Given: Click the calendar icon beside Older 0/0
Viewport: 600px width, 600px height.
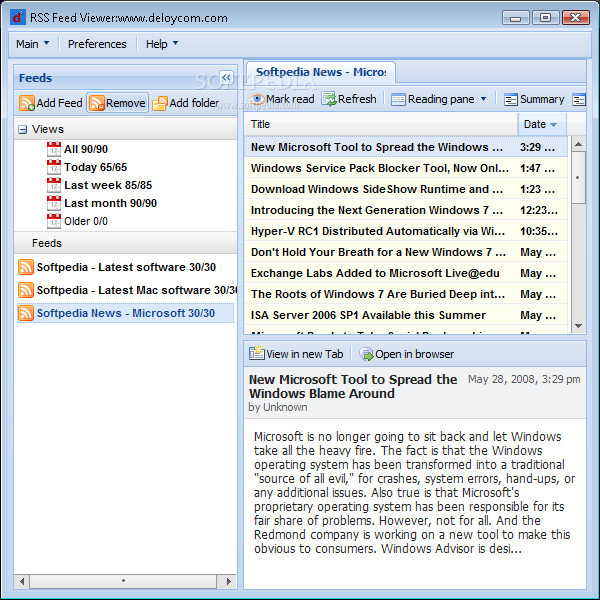Looking at the screenshot, I should (54, 221).
